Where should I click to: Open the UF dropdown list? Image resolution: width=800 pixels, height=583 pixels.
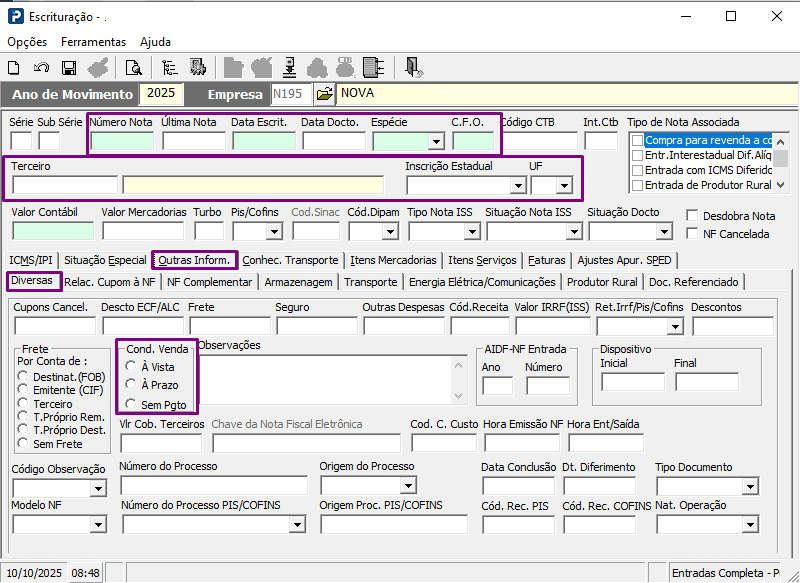coord(564,186)
